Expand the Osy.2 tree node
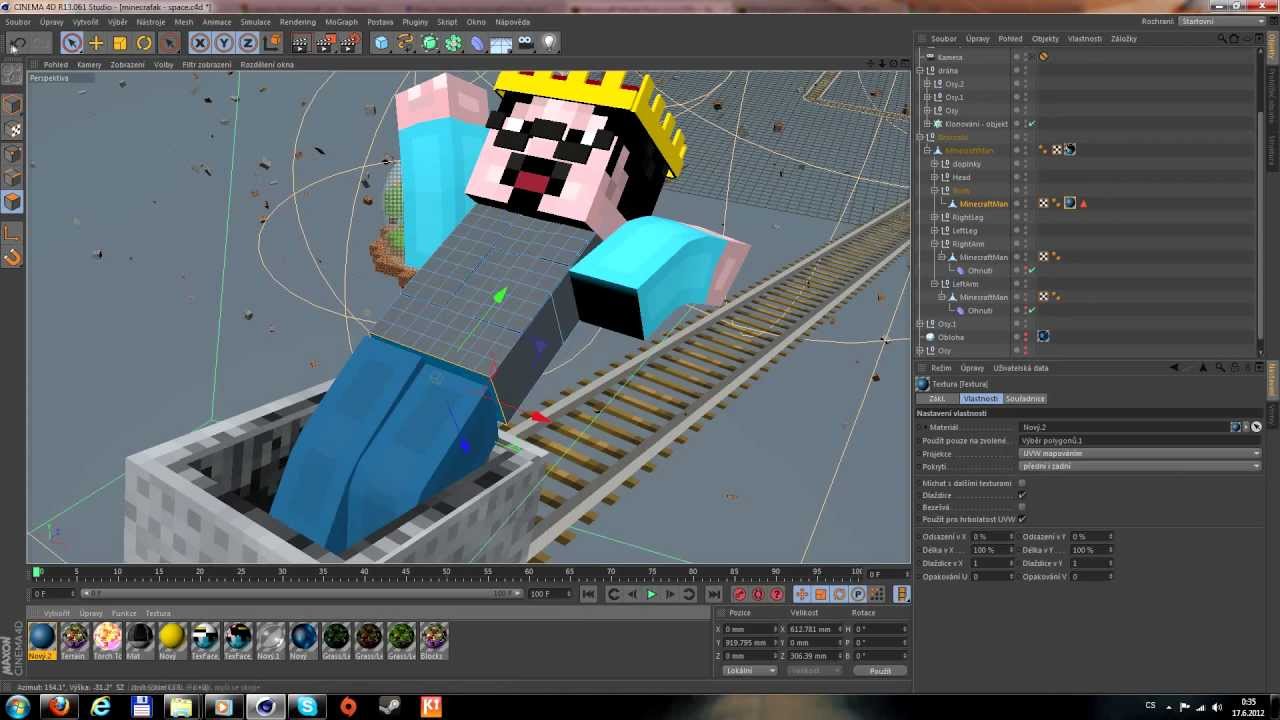The image size is (1280, 720). point(927,84)
